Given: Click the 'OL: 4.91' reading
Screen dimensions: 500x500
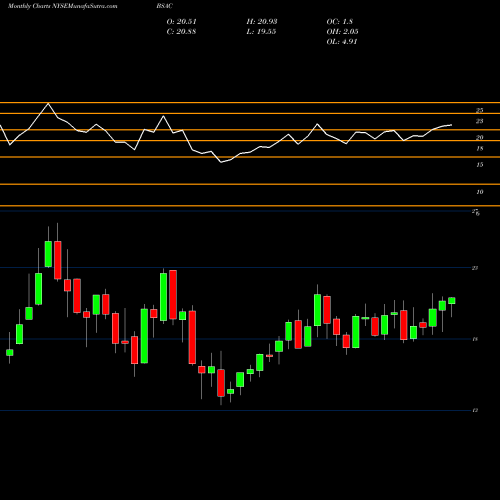Looking at the screenshot, I should pos(342,42).
